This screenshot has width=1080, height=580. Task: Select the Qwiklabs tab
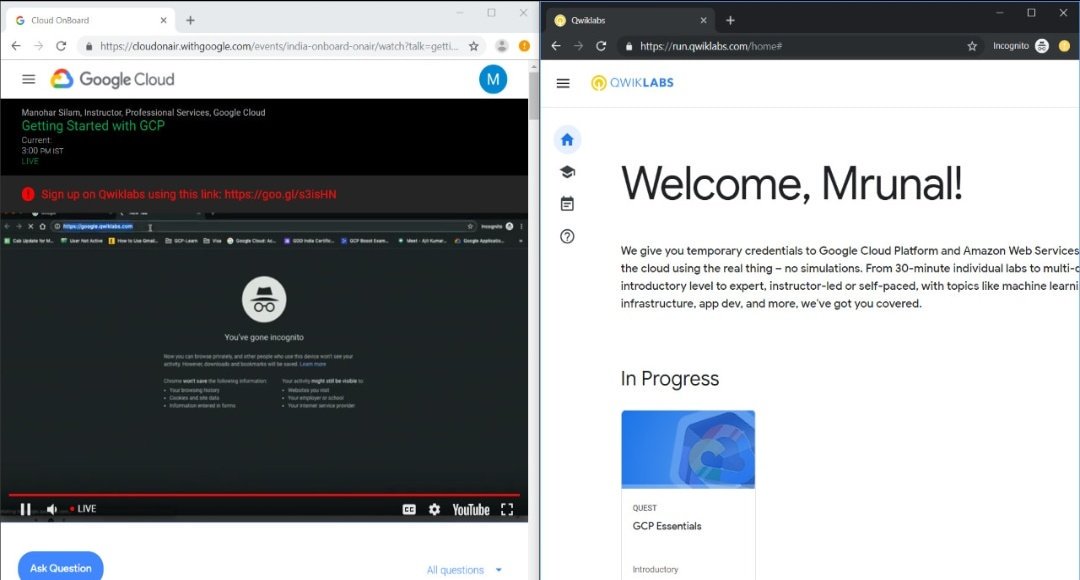630,21
